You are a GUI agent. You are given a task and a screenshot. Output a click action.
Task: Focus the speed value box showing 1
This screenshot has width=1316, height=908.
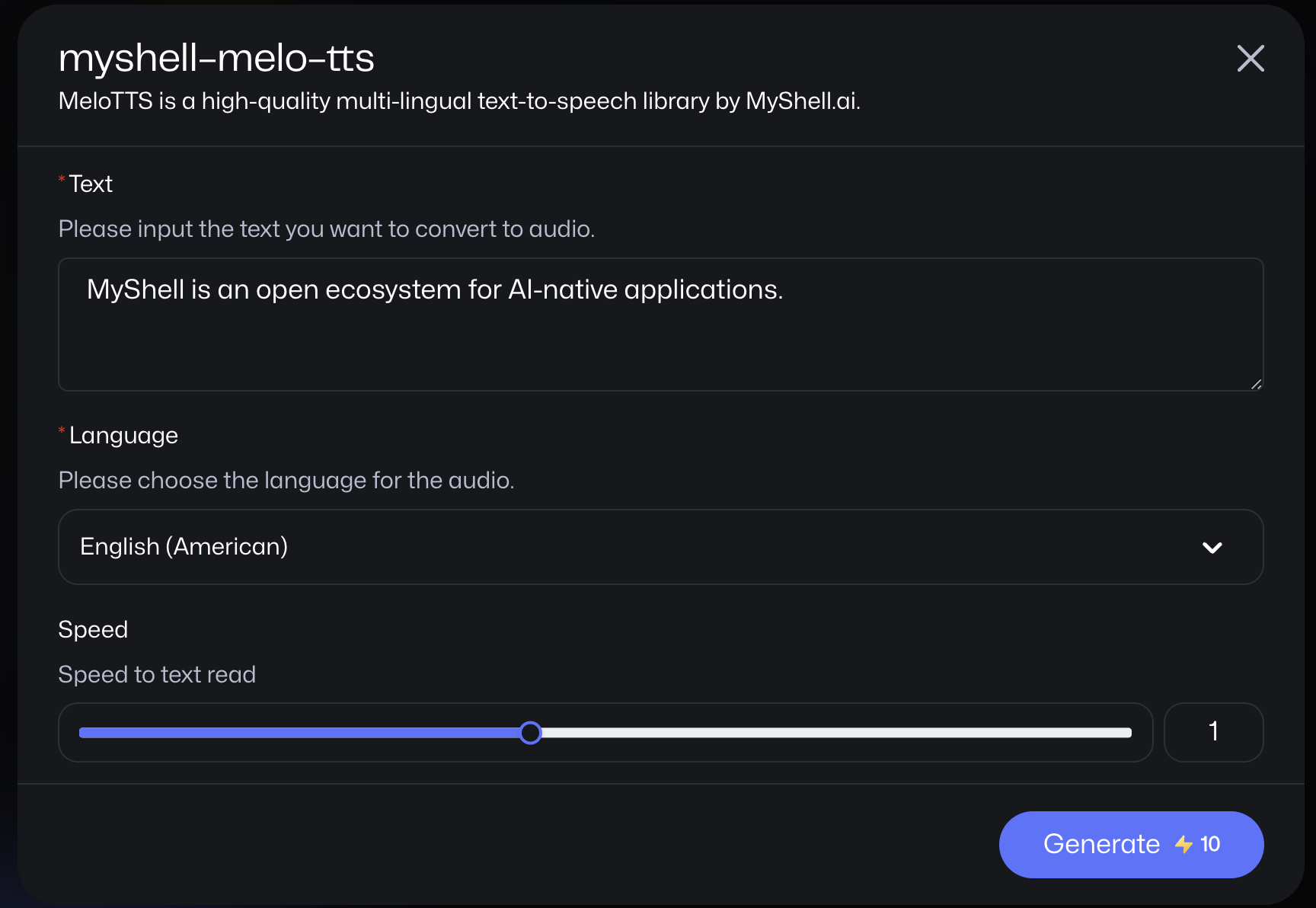tap(1213, 732)
